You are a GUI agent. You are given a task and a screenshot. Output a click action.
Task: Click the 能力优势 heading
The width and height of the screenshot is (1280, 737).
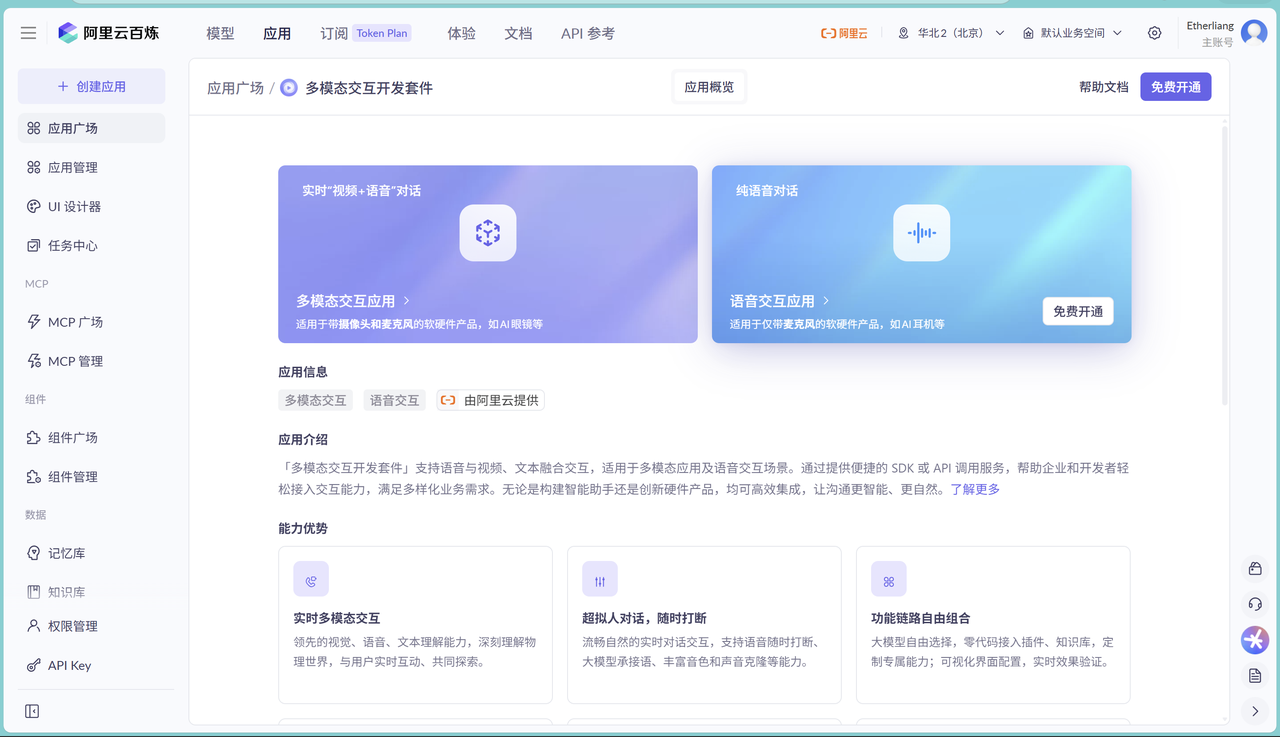[303, 528]
